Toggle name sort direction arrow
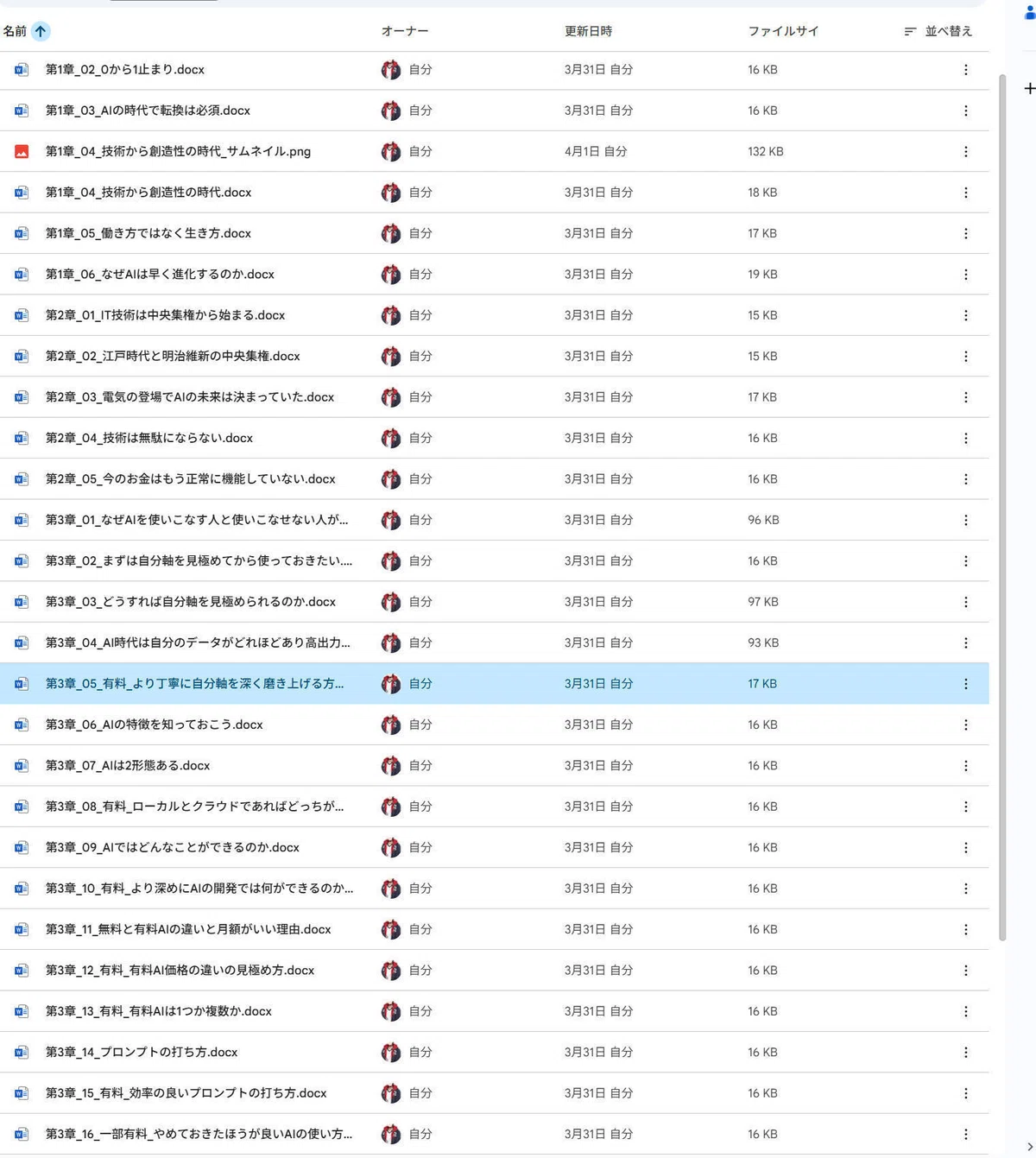Image resolution: width=1036 pixels, height=1158 pixels. pos(41,31)
